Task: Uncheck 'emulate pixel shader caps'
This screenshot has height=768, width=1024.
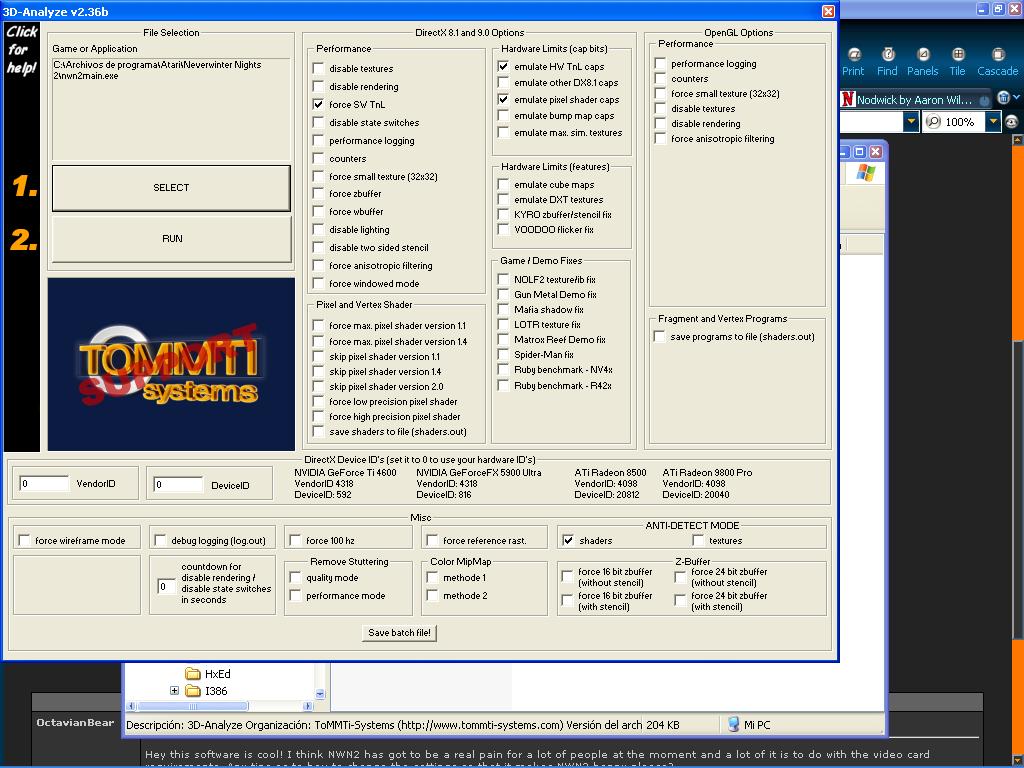Action: point(504,100)
